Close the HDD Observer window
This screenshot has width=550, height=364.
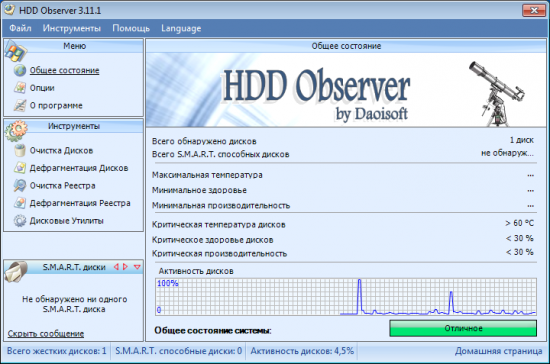(534, 10)
